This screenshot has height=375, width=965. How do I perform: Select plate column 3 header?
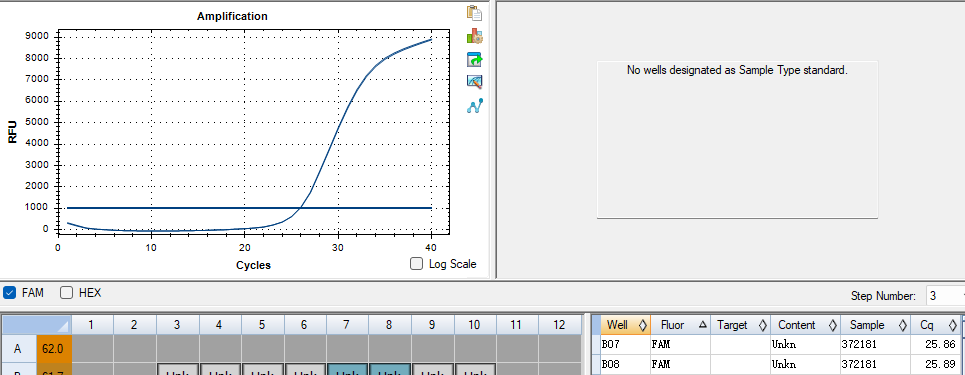(177, 325)
